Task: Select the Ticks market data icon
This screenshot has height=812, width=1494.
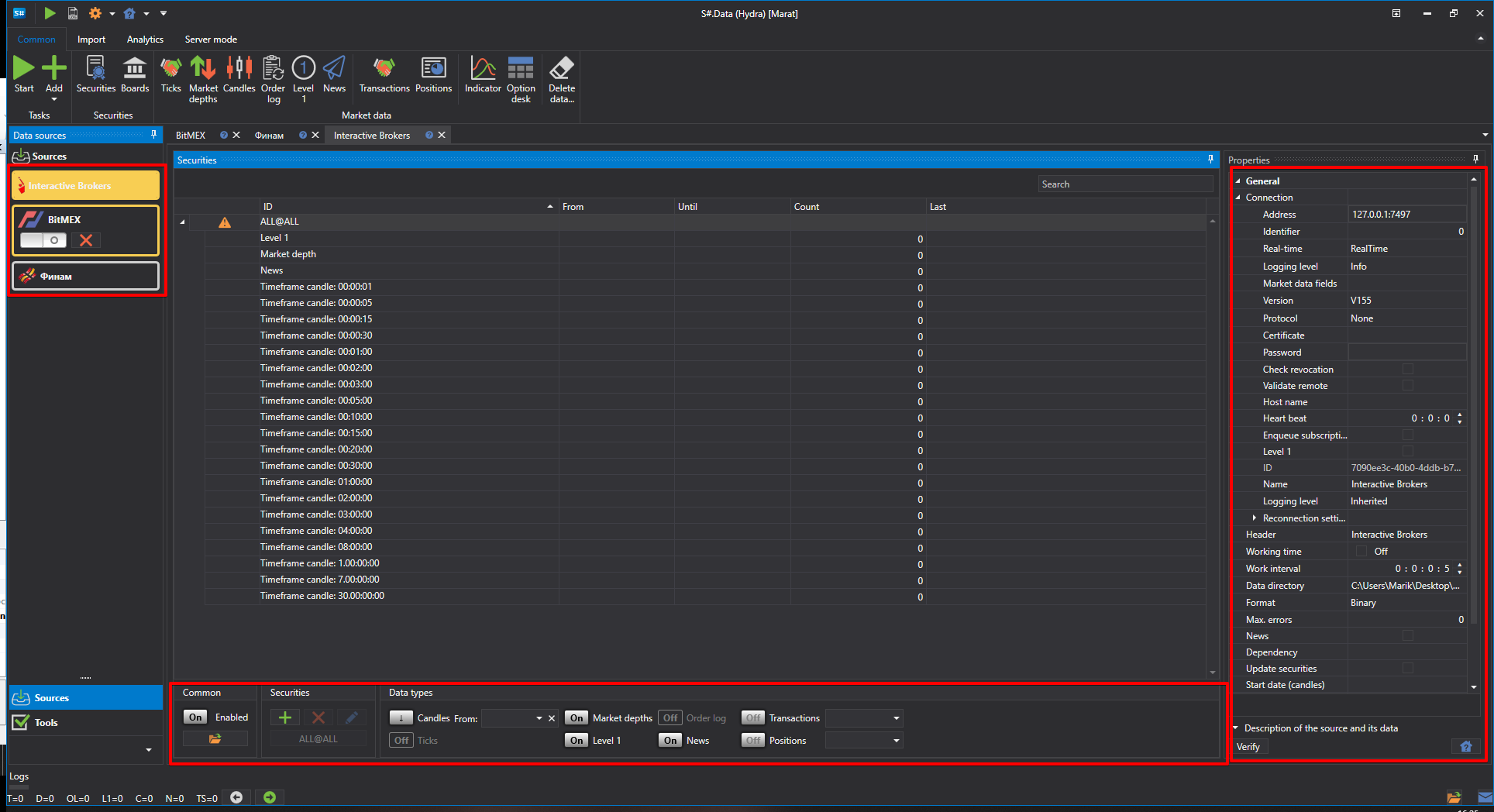Action: [170, 68]
